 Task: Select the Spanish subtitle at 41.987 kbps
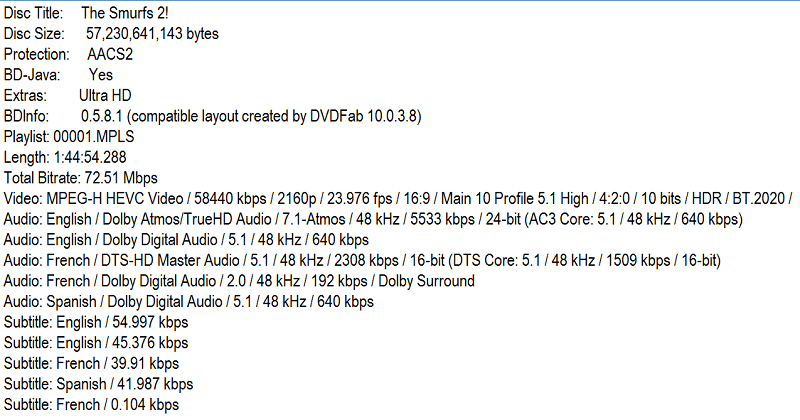98,384
